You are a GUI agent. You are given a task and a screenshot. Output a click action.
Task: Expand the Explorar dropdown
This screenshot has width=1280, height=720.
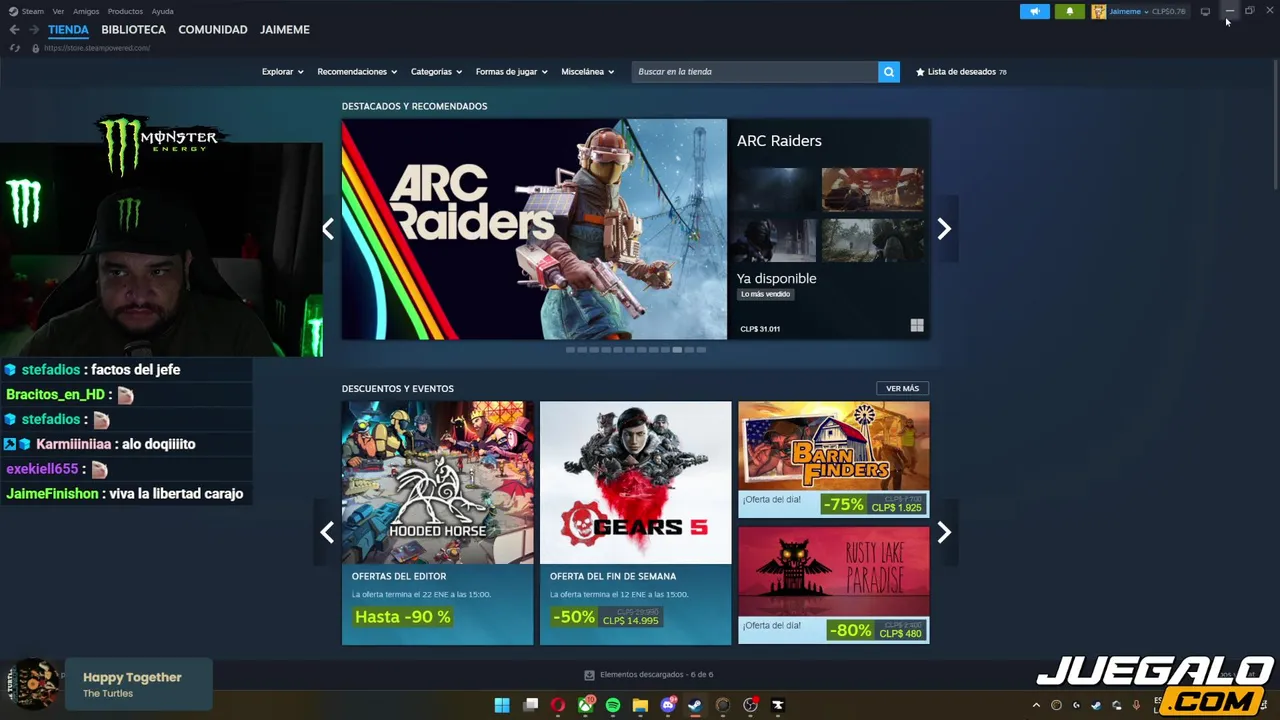(x=283, y=72)
